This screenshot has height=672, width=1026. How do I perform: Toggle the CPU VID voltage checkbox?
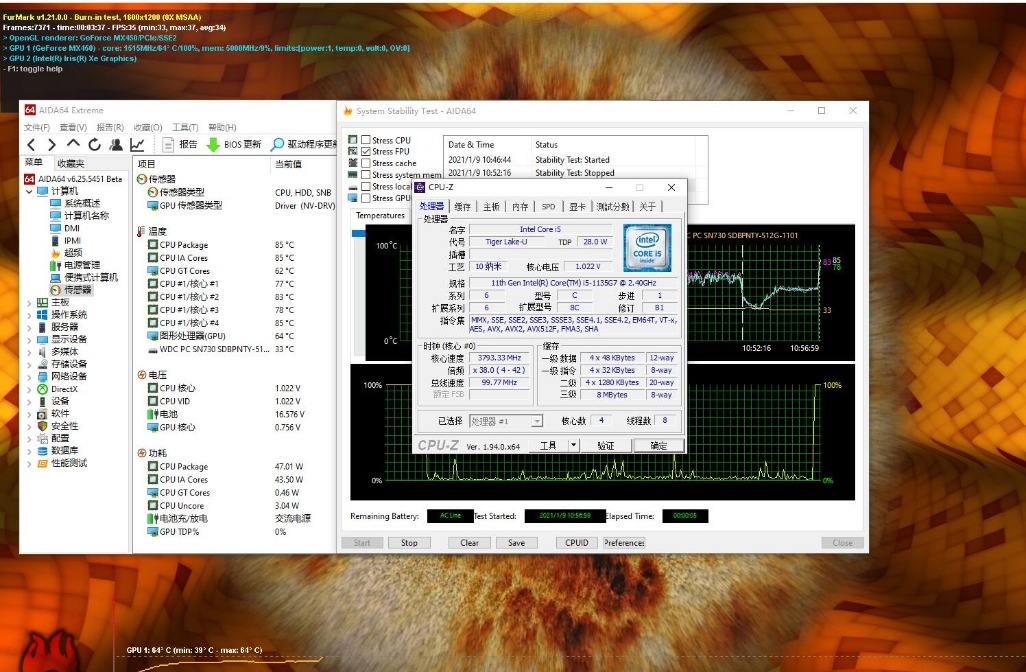point(152,401)
